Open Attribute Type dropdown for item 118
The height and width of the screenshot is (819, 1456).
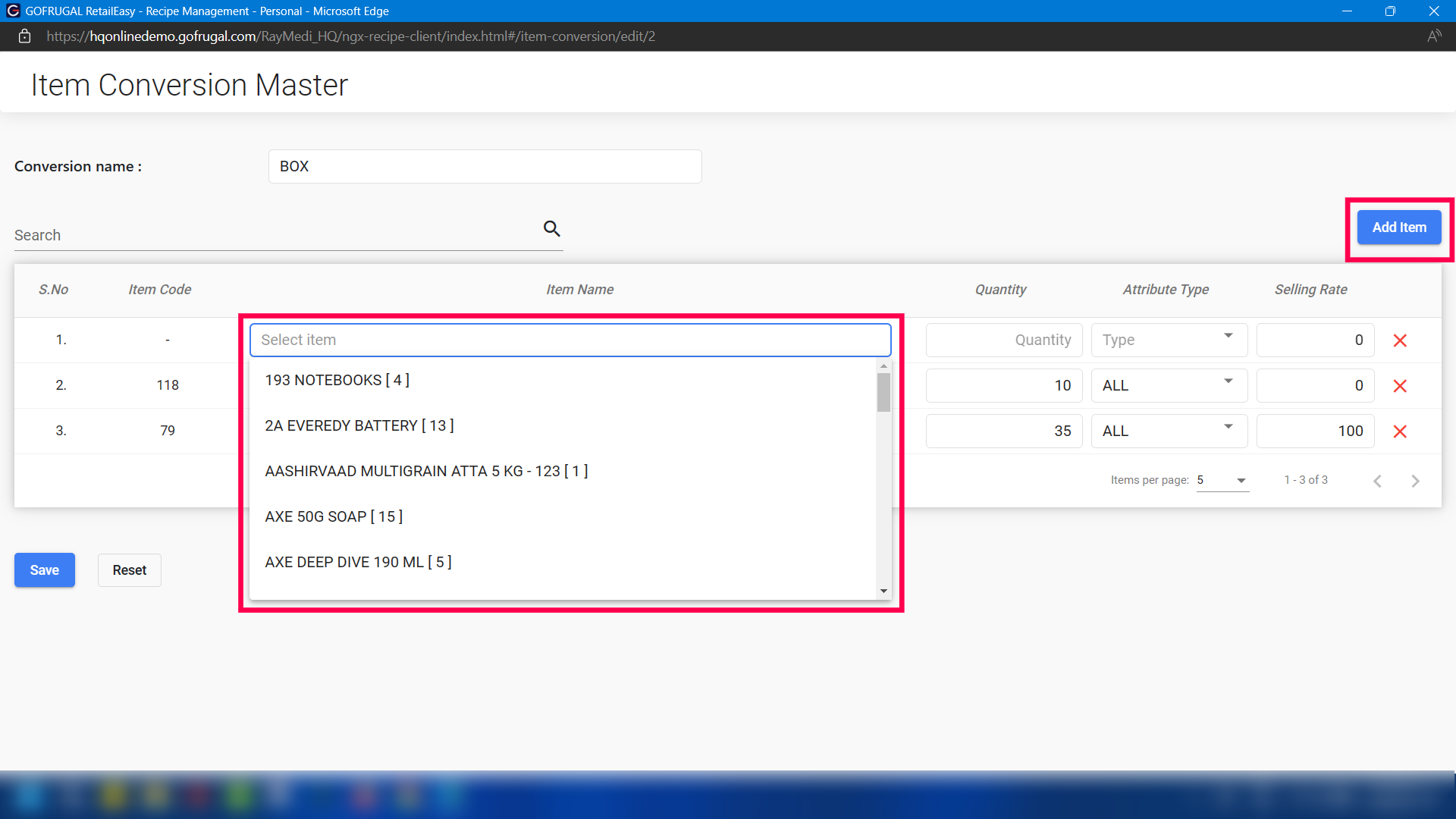point(1169,385)
